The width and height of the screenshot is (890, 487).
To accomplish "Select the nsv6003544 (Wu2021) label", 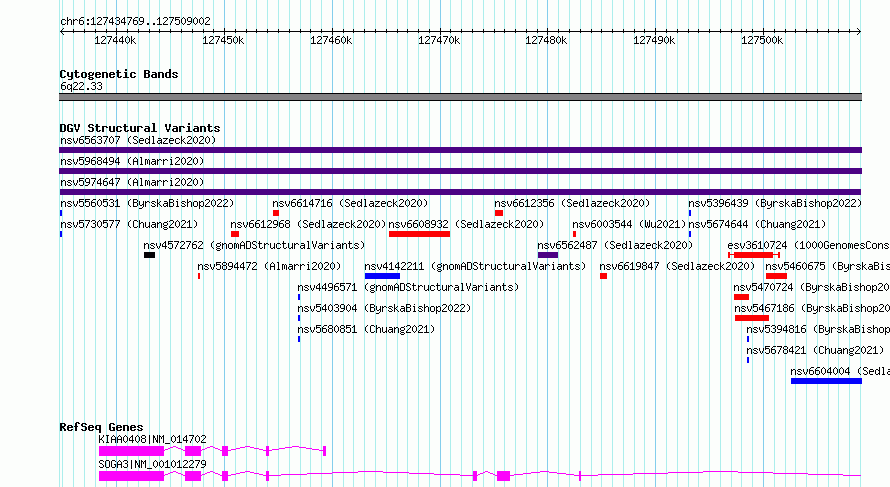I will click(x=629, y=224).
